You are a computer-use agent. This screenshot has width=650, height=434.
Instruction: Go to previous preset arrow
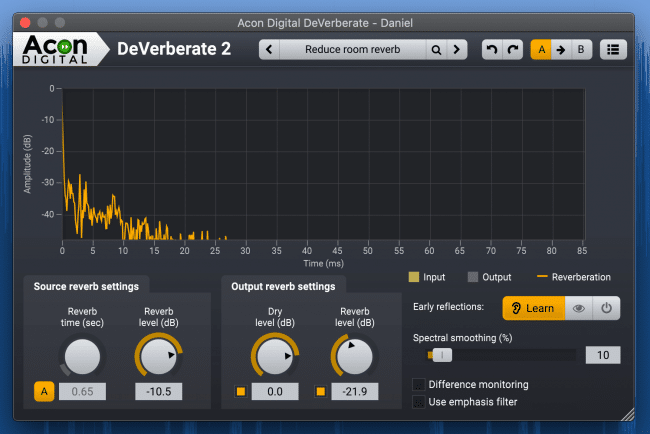pyautogui.click(x=269, y=50)
